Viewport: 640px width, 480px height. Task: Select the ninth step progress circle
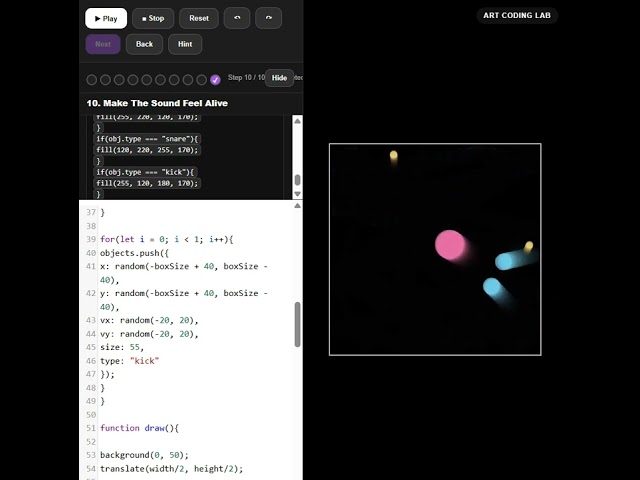(x=202, y=80)
